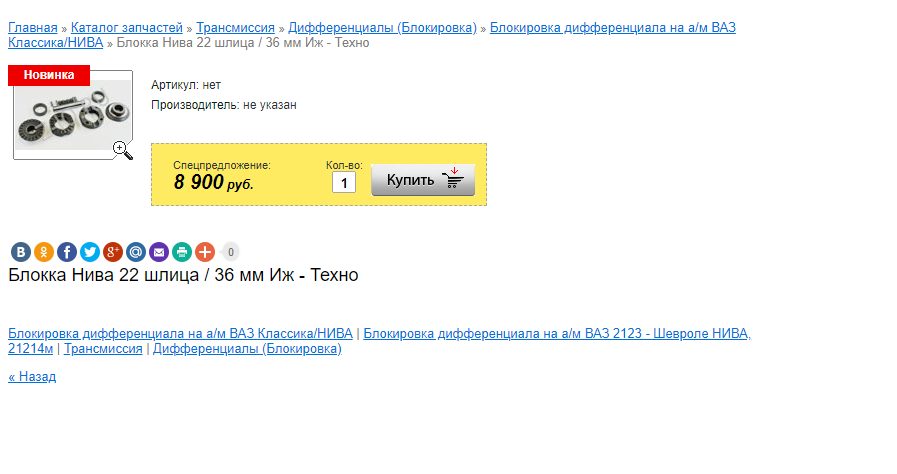Send product by email envelope icon
The image size is (897, 474).
tap(158, 252)
